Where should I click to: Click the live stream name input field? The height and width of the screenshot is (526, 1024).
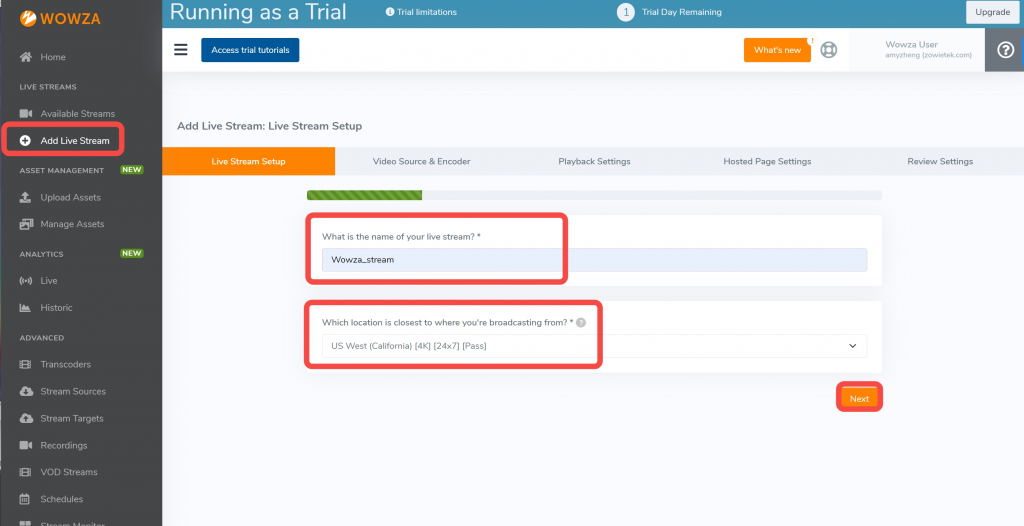(x=594, y=260)
